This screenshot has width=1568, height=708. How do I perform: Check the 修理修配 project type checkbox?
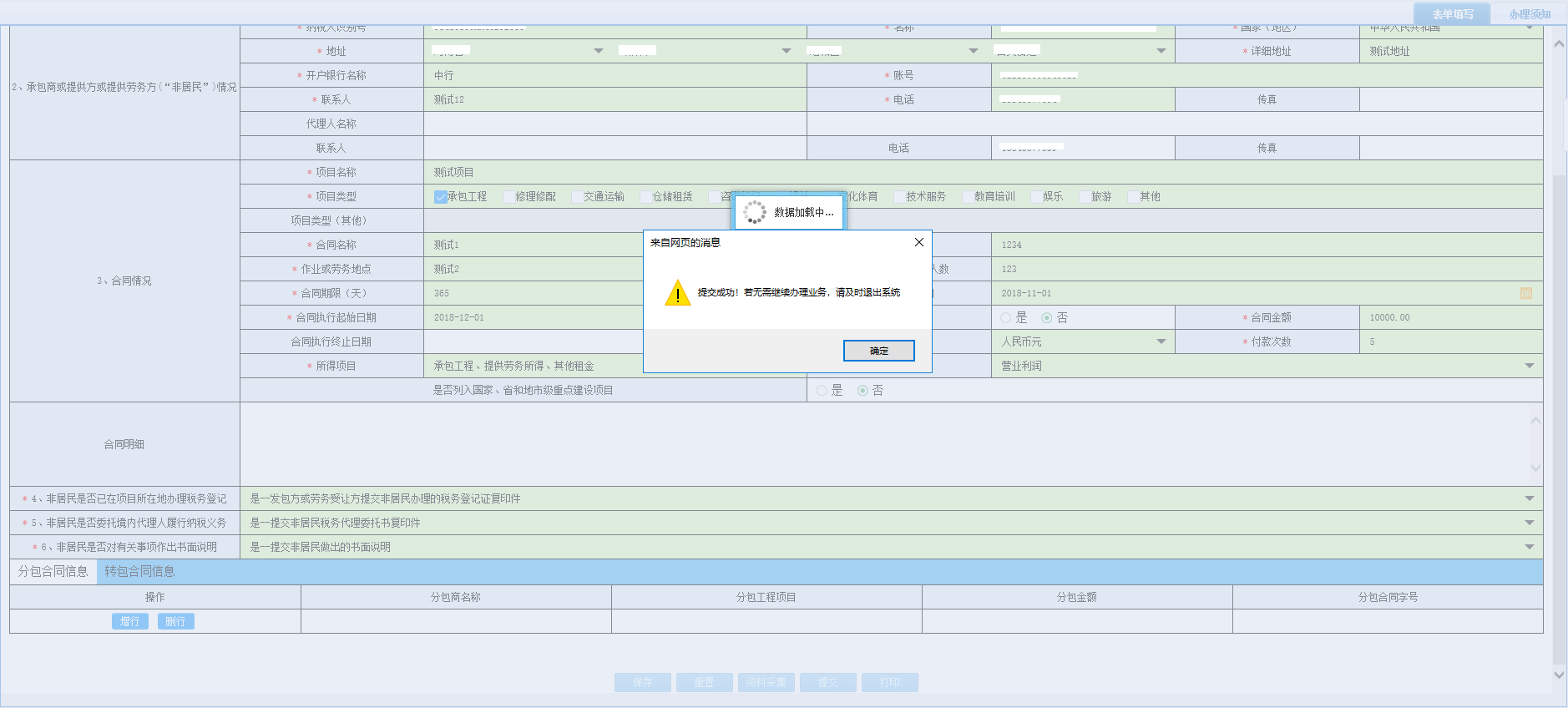click(x=508, y=197)
